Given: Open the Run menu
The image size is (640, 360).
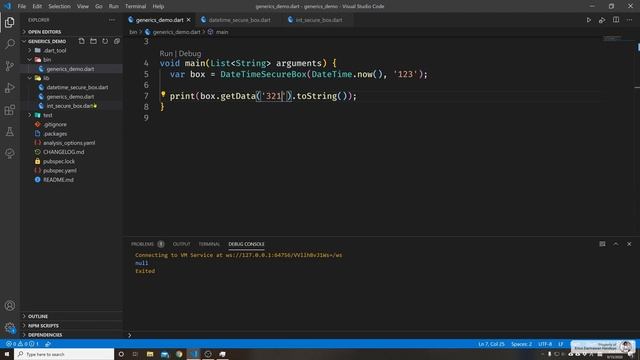Looking at the screenshot, I should point(114,7).
